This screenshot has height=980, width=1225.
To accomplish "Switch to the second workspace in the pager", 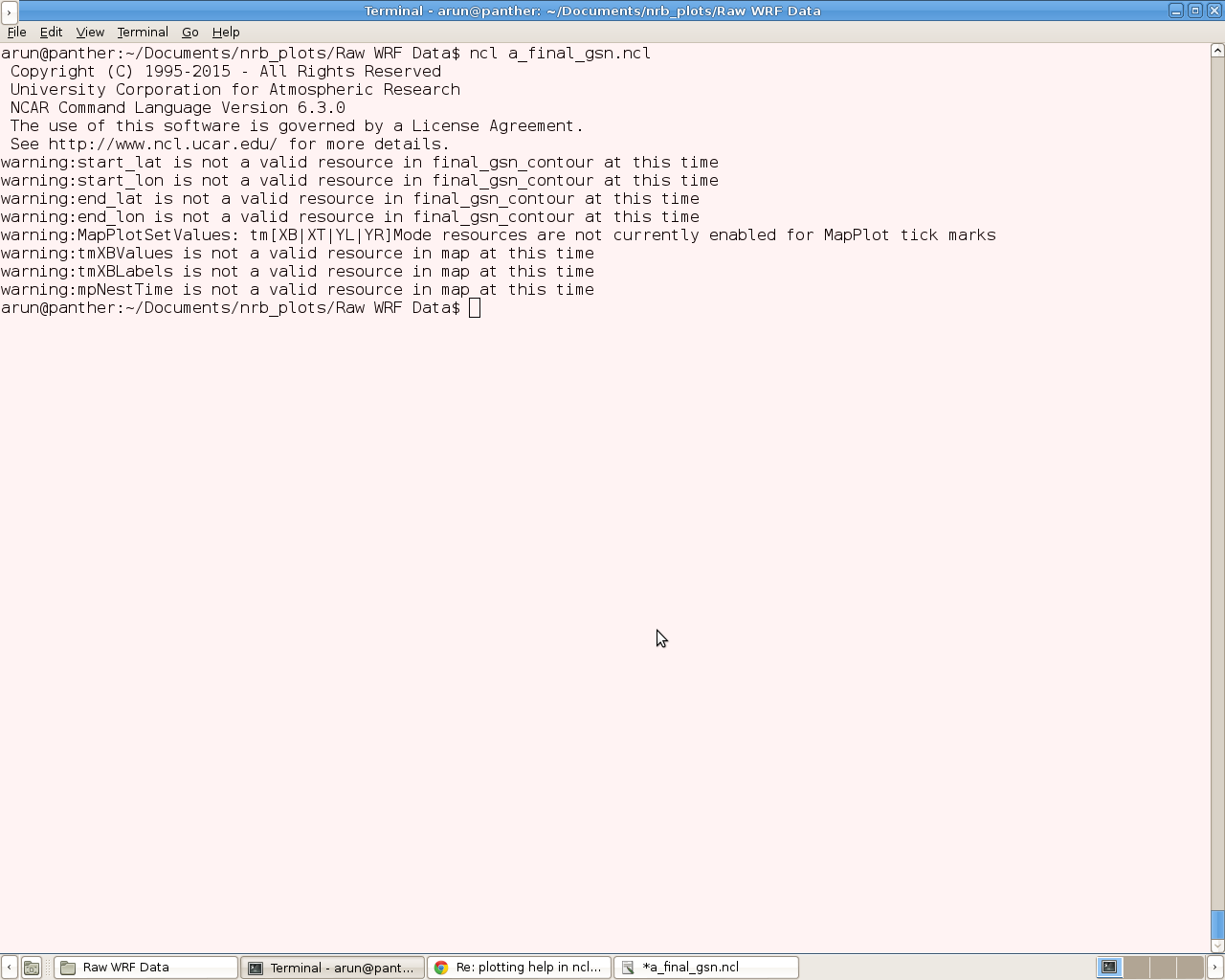I will tap(1136, 968).
